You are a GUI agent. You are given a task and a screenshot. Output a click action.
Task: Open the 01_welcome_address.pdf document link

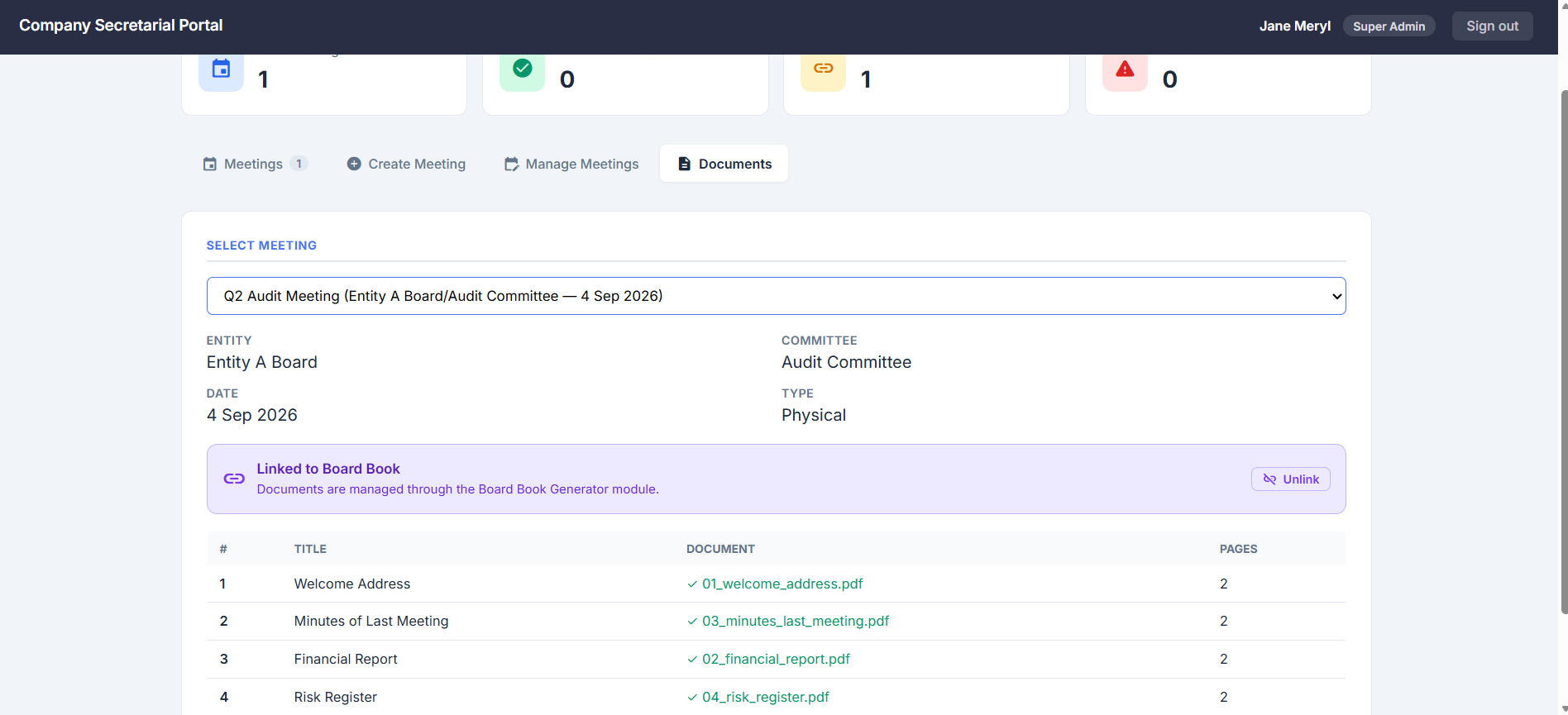pos(782,584)
